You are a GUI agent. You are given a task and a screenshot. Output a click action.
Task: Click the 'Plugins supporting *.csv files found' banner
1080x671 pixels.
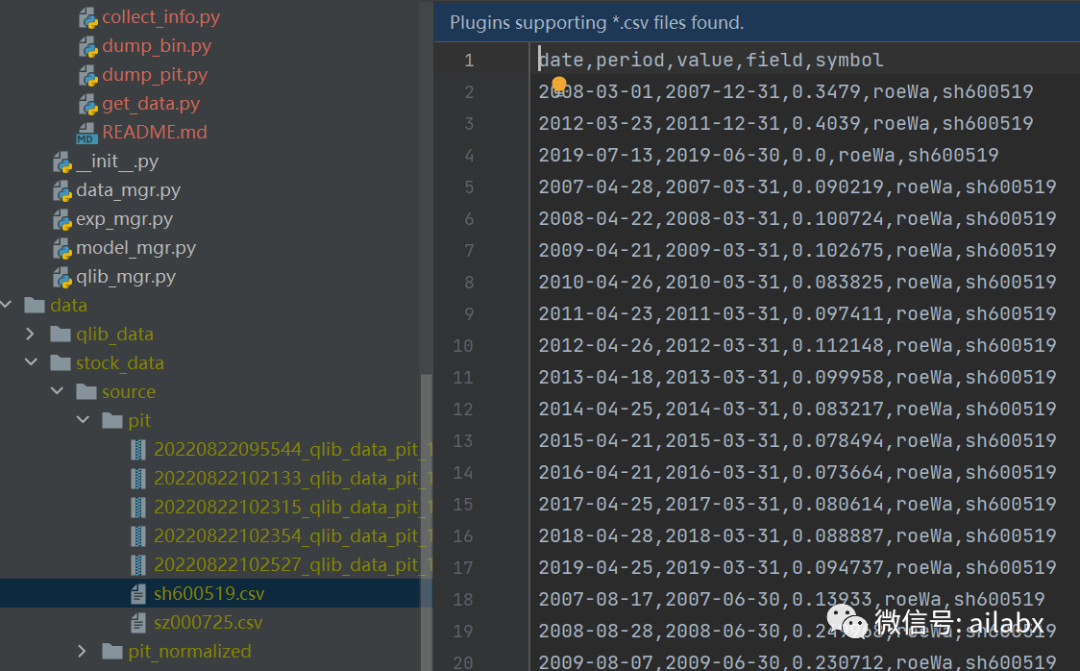point(756,22)
